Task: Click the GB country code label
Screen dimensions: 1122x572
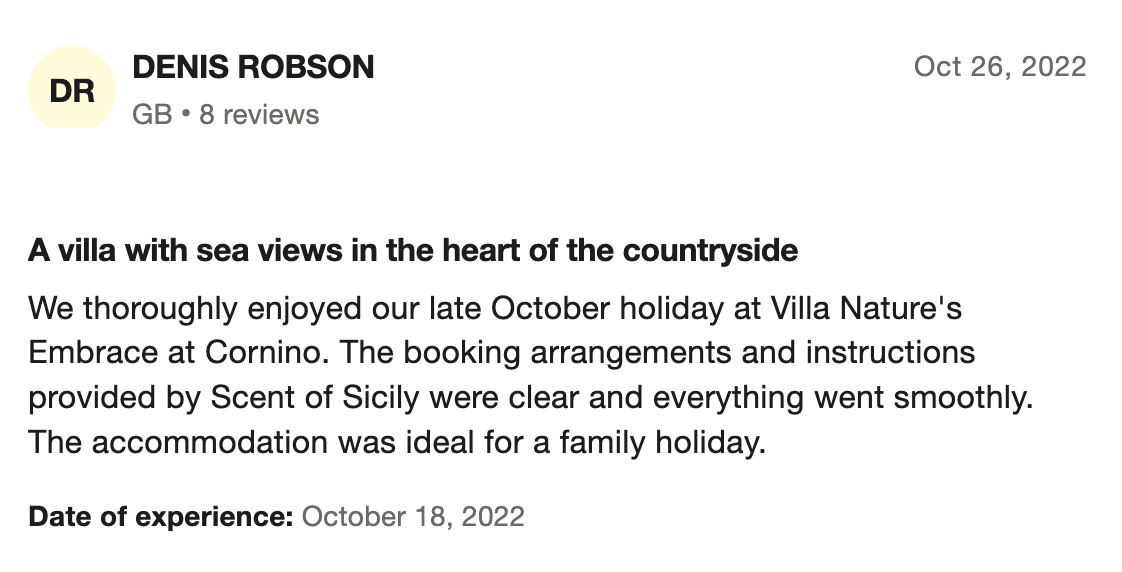Action: (151, 115)
